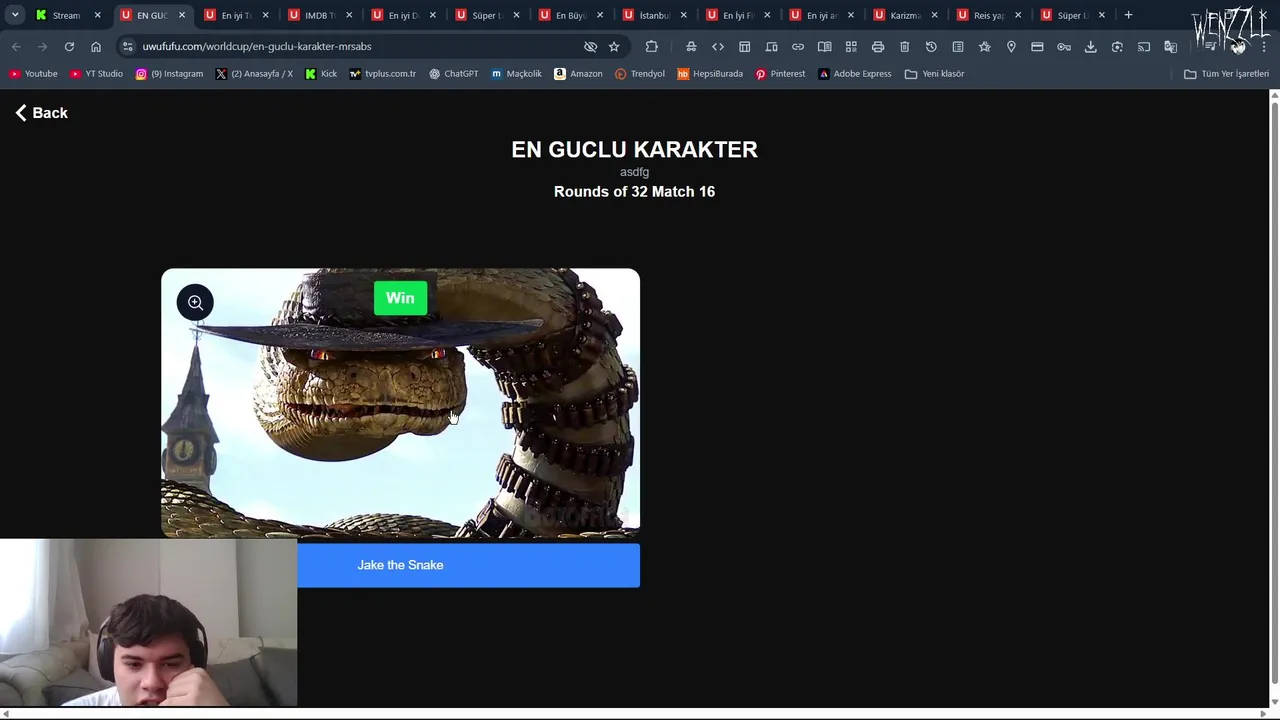Click the screenshot capture toolbar icon

click(1117, 46)
